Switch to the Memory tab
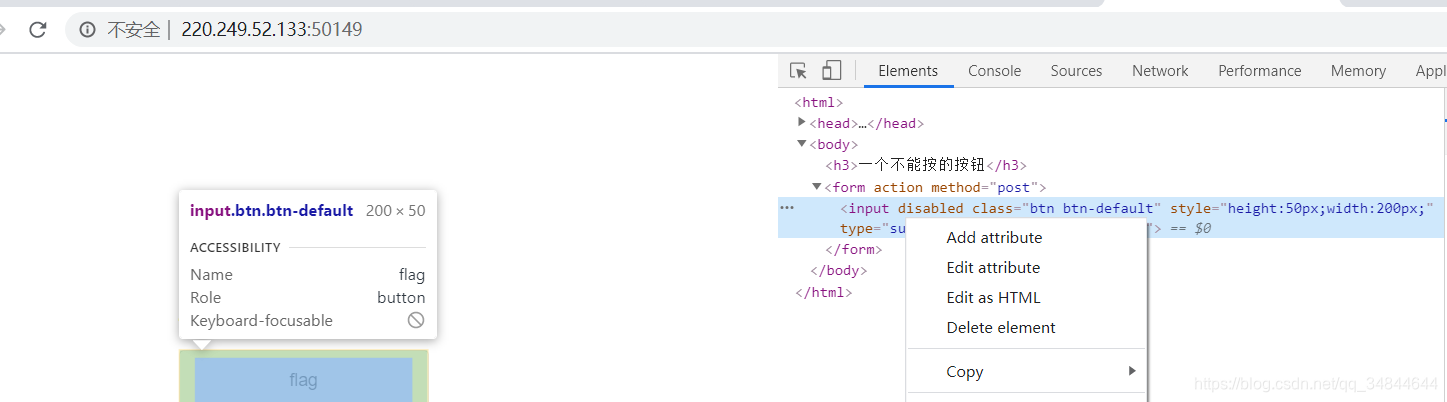Image resolution: width=1447 pixels, height=402 pixels. click(1358, 71)
